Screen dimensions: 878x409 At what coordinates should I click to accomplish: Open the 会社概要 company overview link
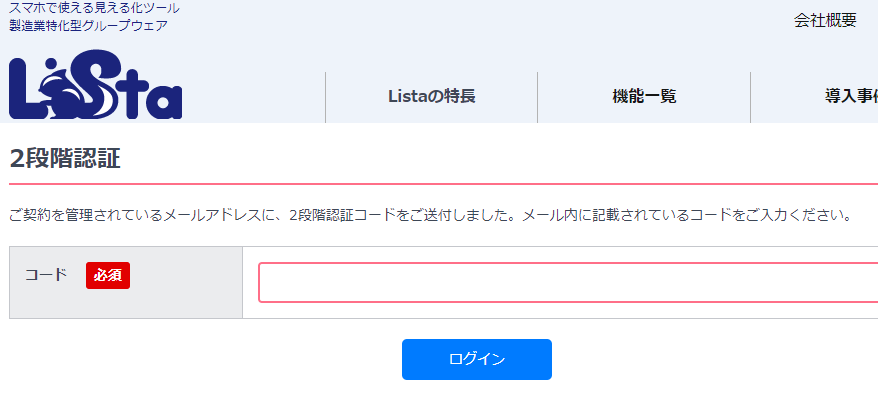point(825,20)
